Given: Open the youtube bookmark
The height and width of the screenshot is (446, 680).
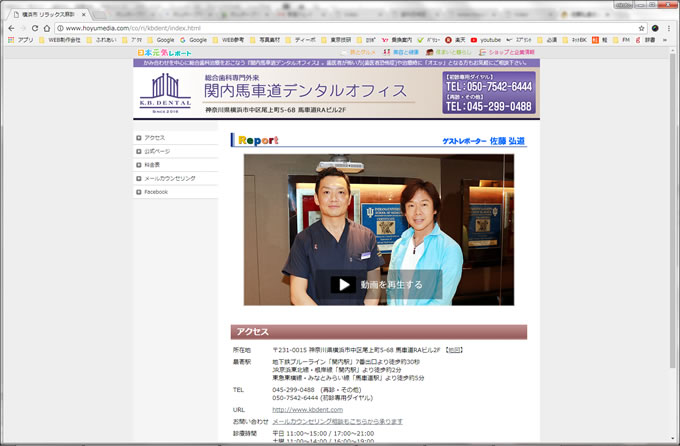Looking at the screenshot, I should coord(485,40).
